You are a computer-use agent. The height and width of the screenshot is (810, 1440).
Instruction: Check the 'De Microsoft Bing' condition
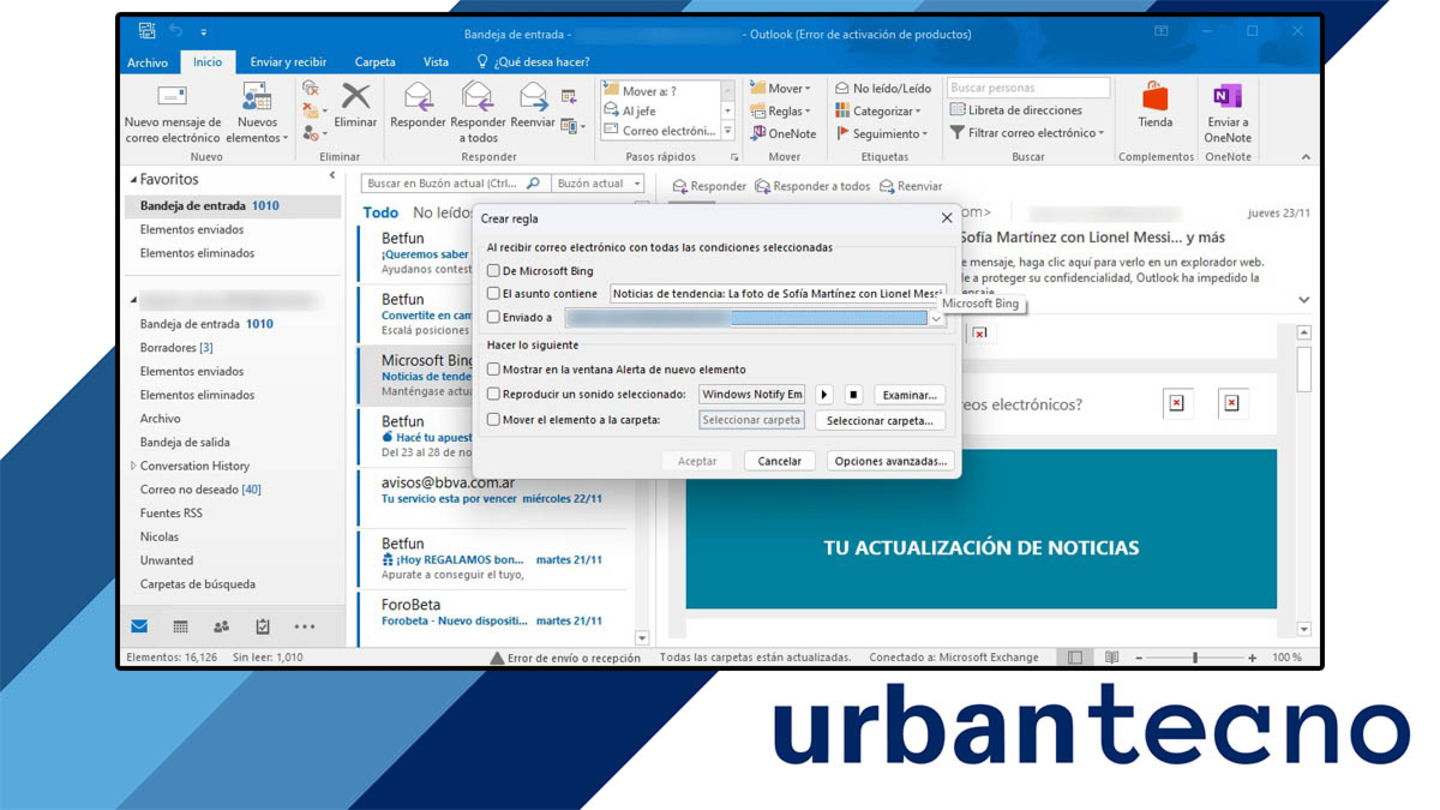(x=494, y=271)
